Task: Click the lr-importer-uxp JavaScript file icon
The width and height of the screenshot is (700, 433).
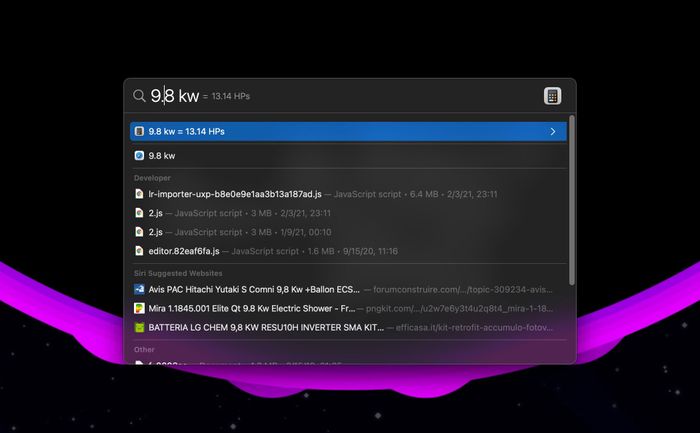Action: [x=139, y=194]
